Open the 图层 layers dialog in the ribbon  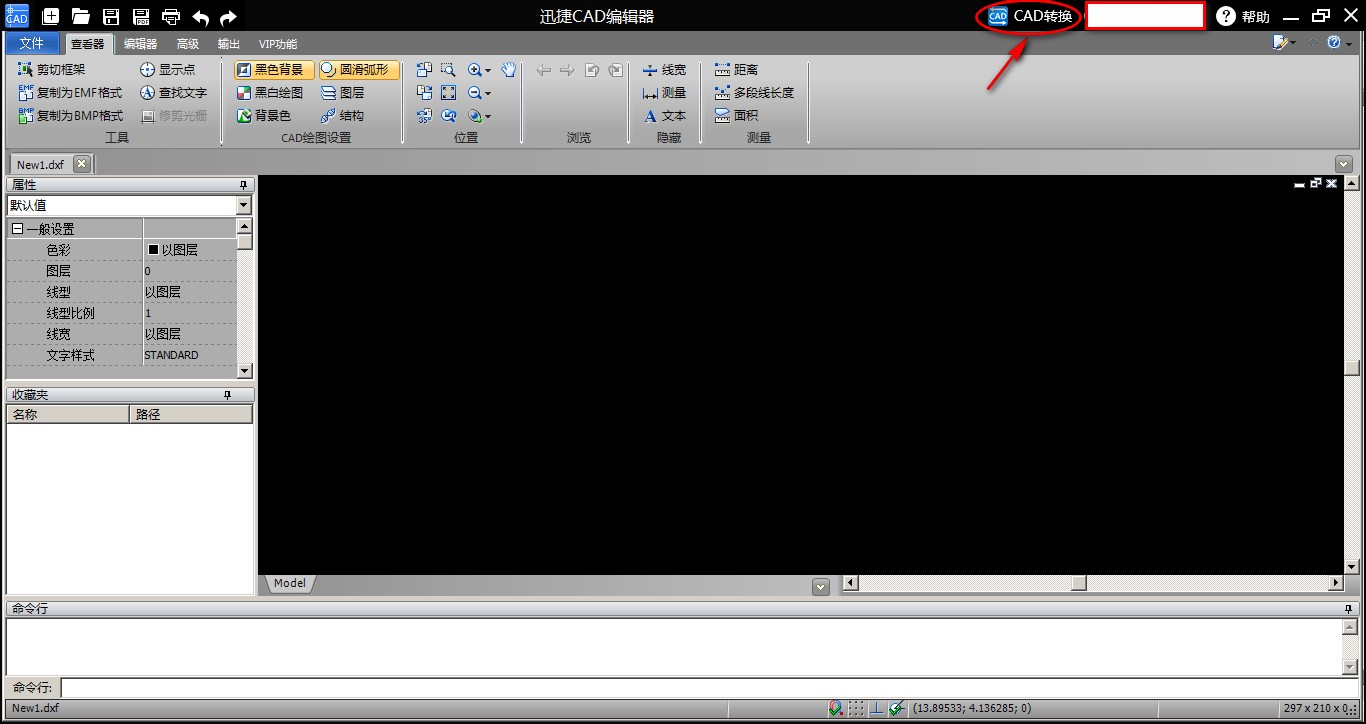343,93
